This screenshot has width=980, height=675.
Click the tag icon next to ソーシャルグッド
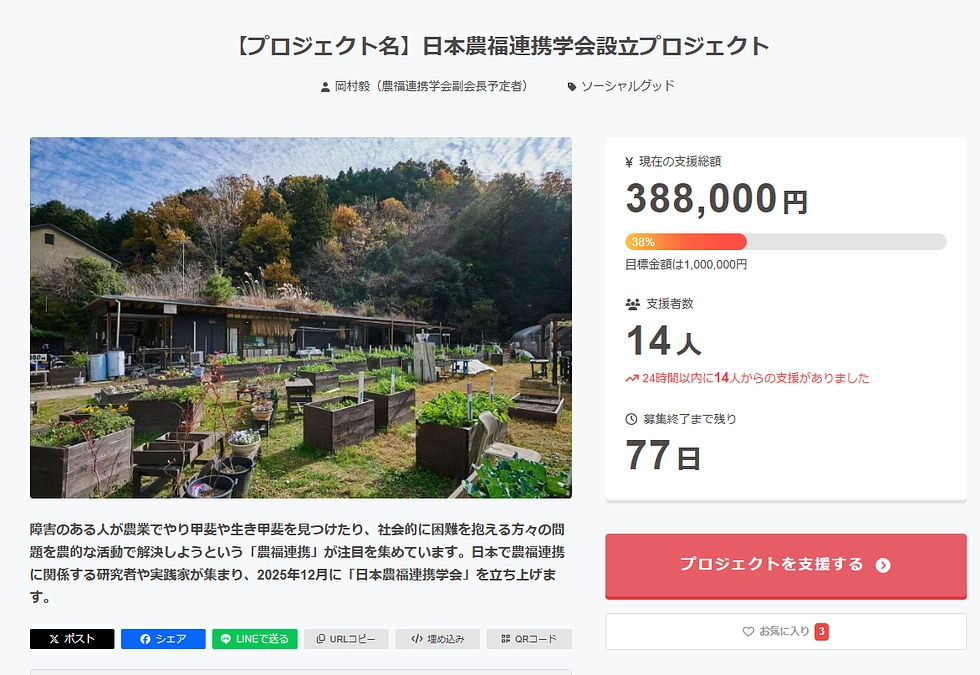coord(571,86)
